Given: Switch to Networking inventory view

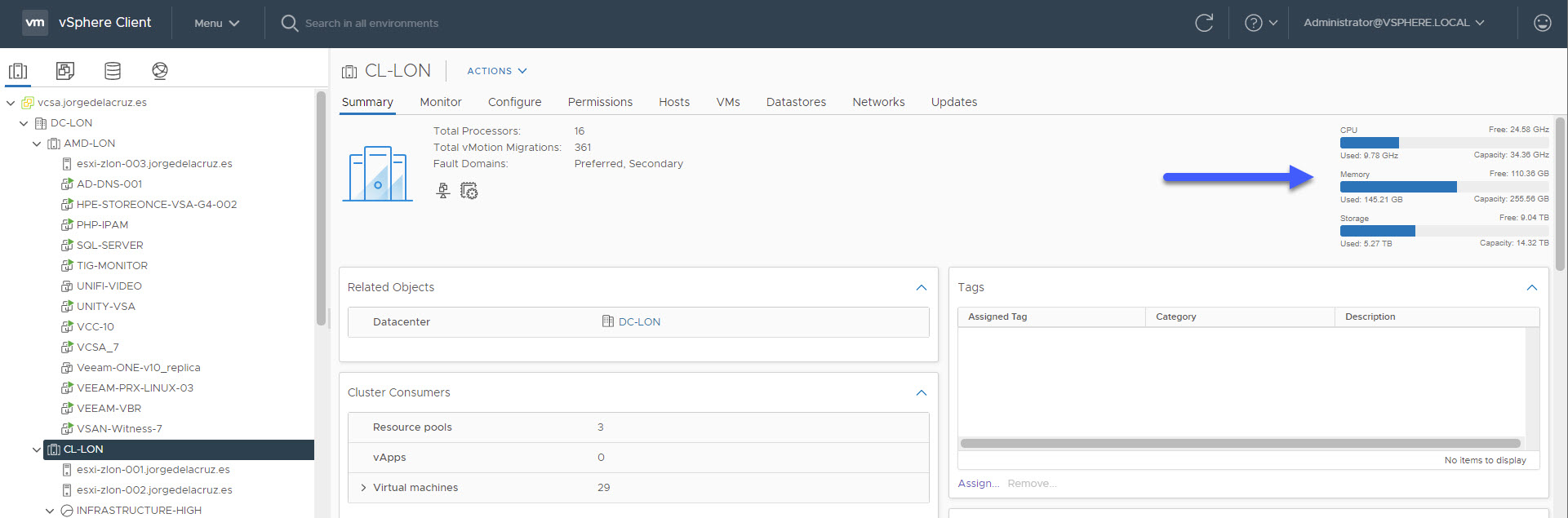Looking at the screenshot, I should [x=160, y=71].
